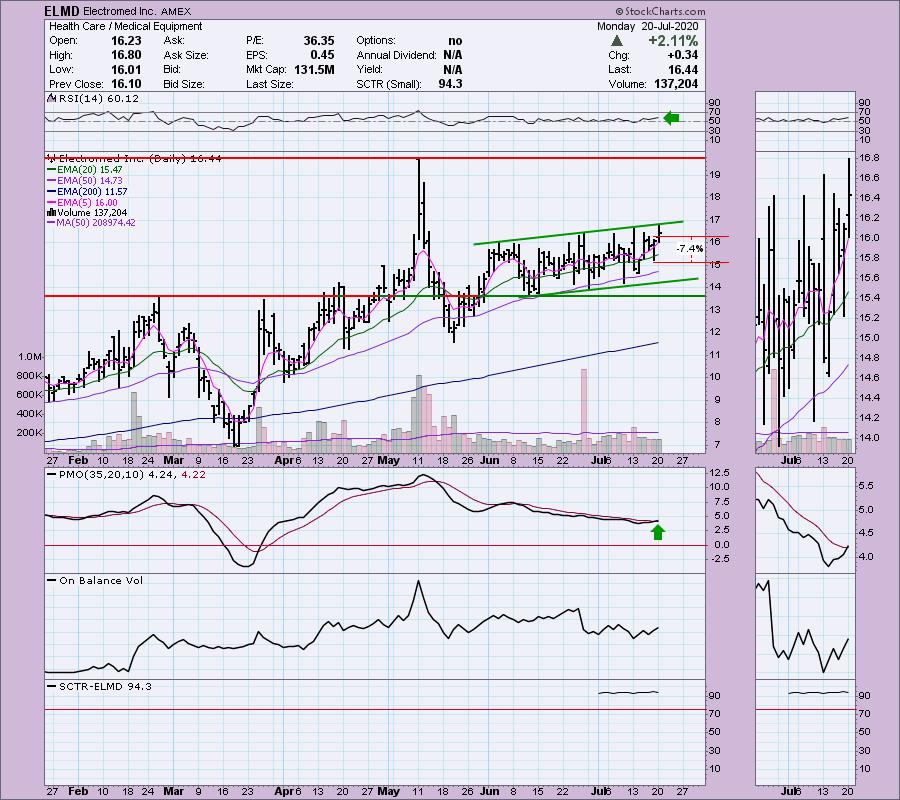
Task: Click the Prev Close value 16.10
Action: click(x=126, y=84)
